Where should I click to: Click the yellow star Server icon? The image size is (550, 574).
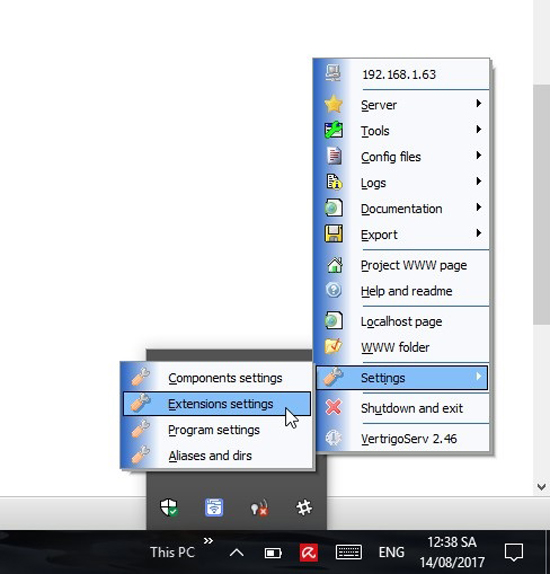(333, 104)
